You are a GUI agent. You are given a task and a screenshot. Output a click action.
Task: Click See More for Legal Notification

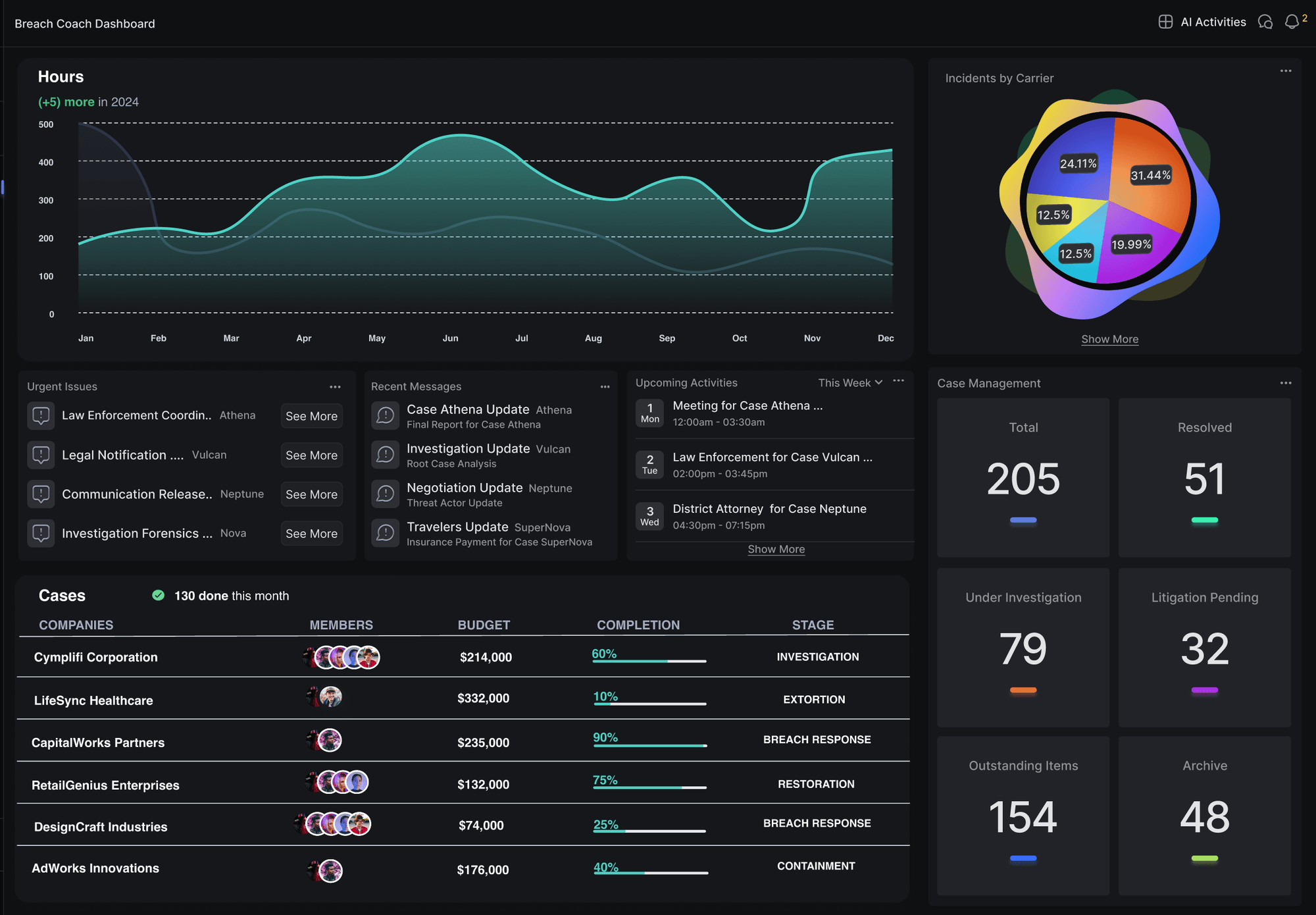311,455
